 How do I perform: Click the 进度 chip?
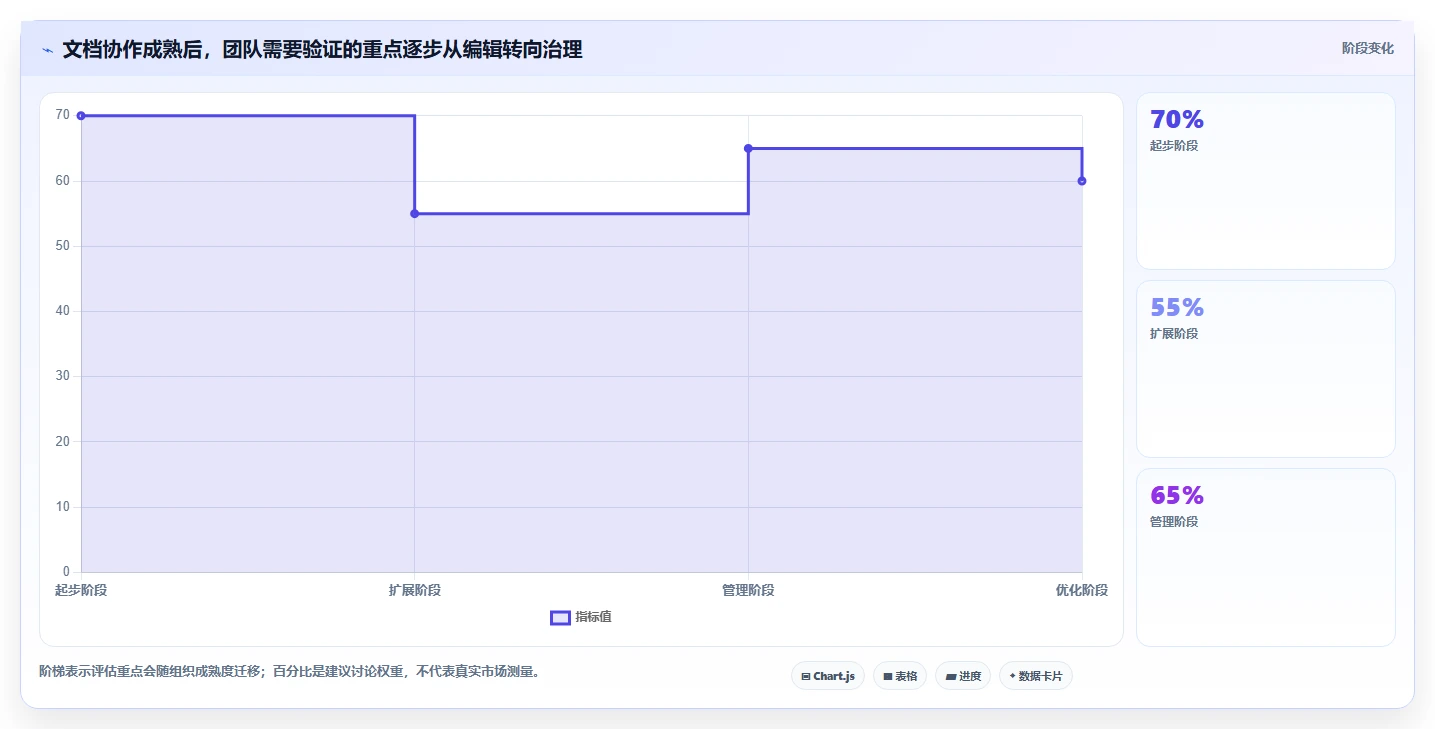[x=963, y=676]
